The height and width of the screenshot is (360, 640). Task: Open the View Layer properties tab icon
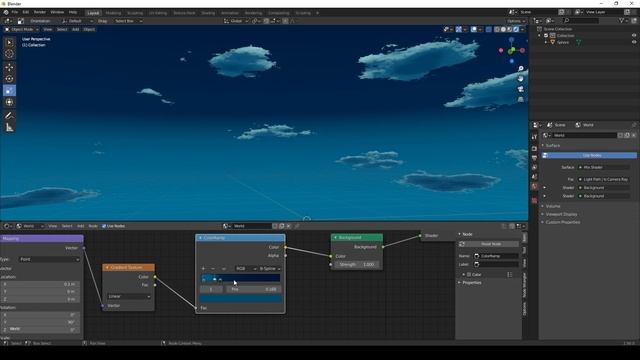coord(534,167)
